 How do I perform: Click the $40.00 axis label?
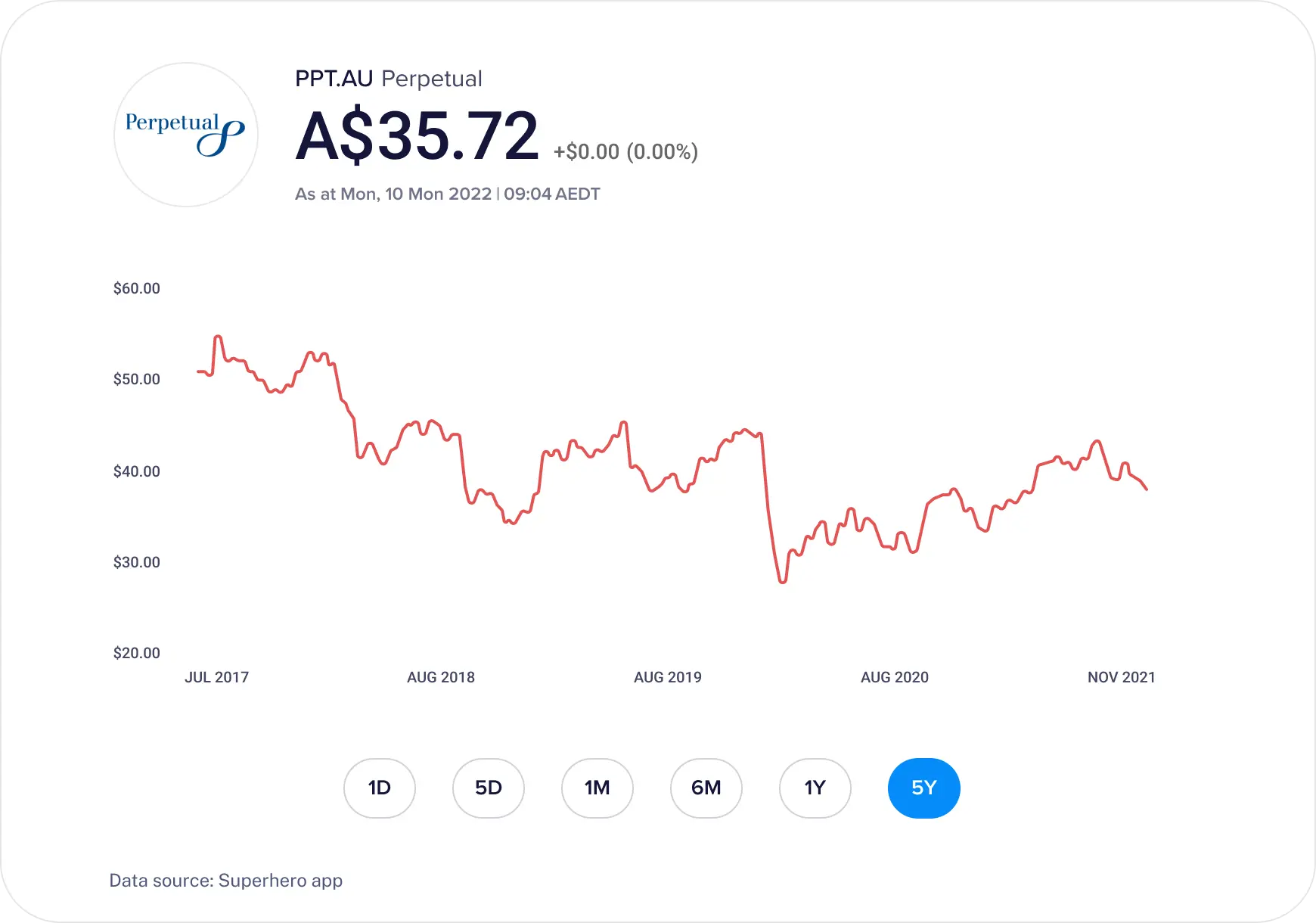[x=137, y=471]
